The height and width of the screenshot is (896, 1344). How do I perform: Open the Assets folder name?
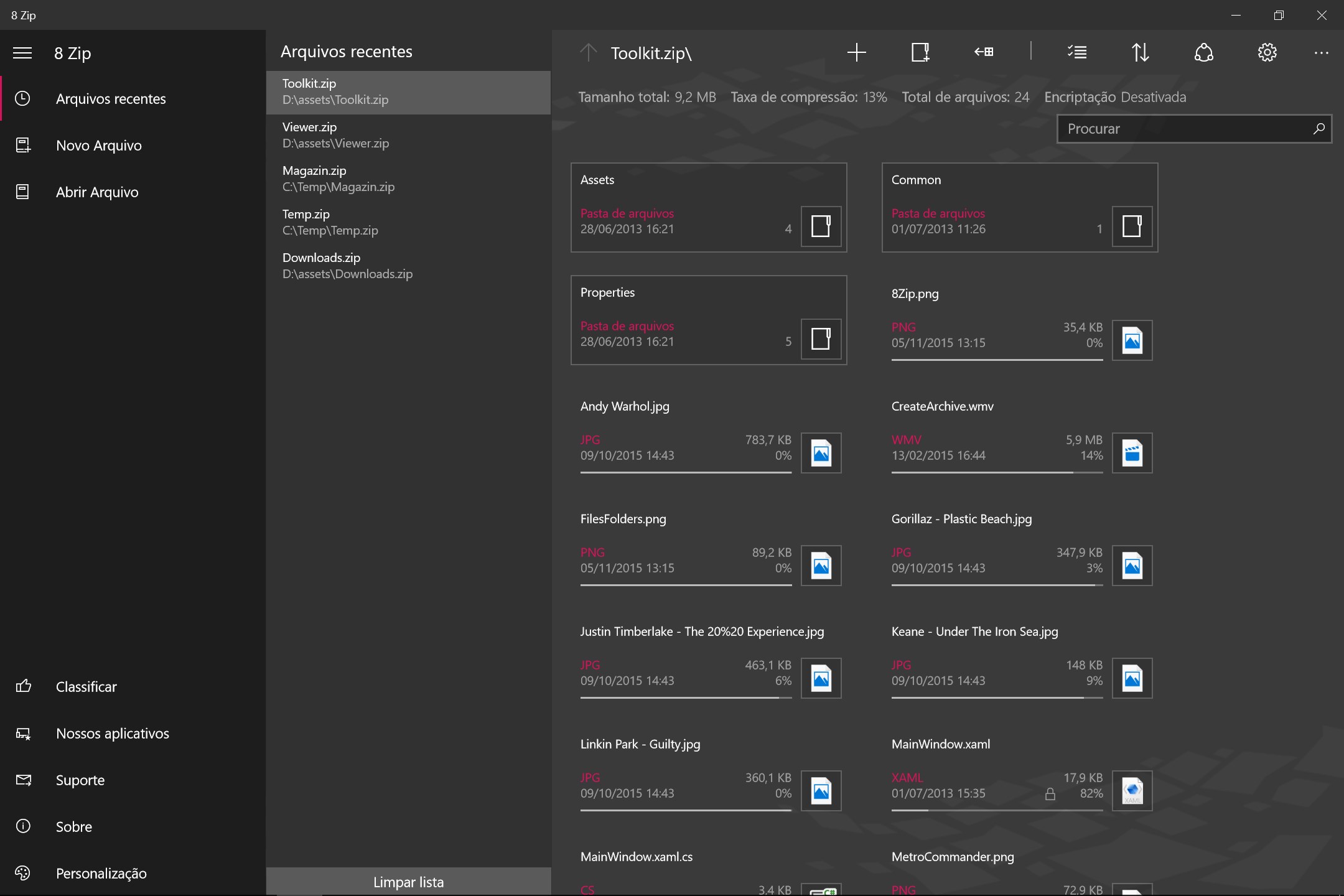[x=597, y=180]
